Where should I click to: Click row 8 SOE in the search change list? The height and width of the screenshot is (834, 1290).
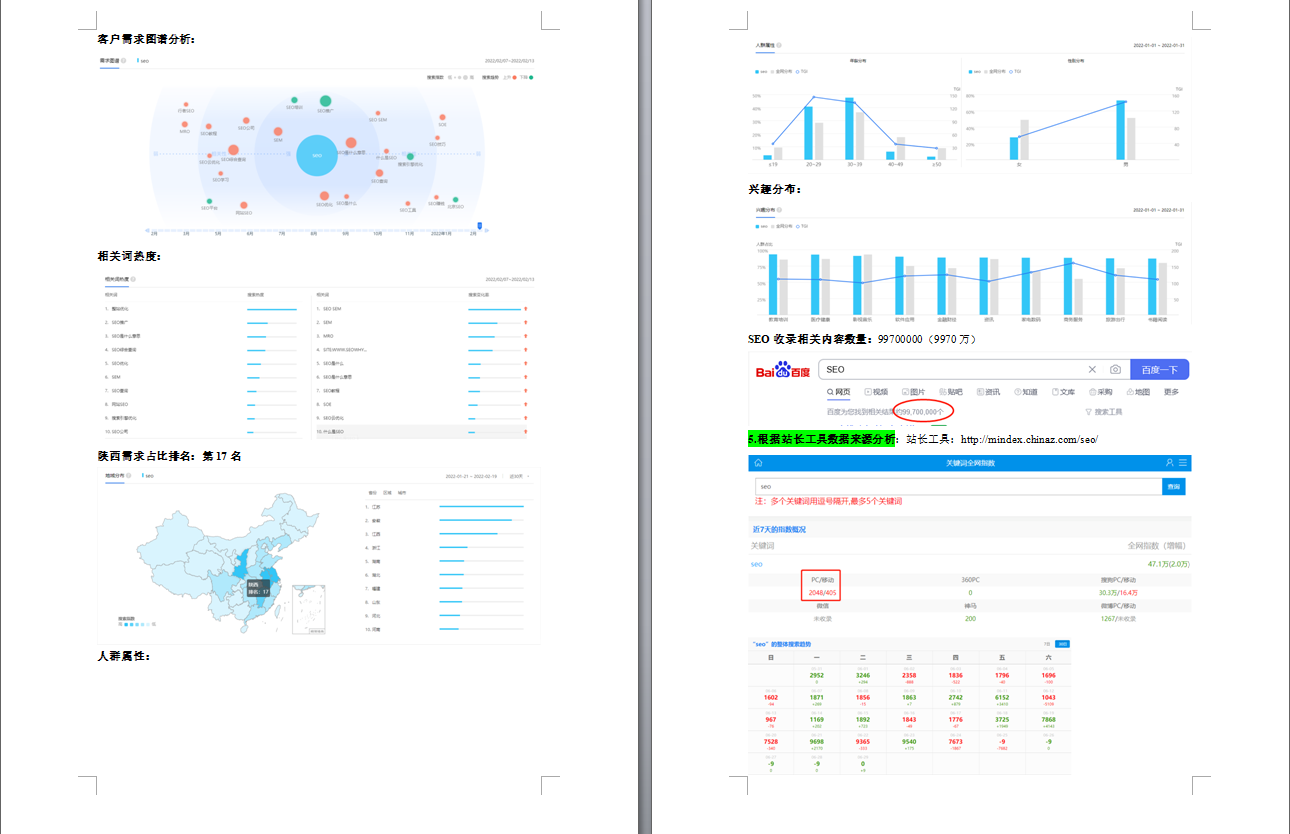421,404
